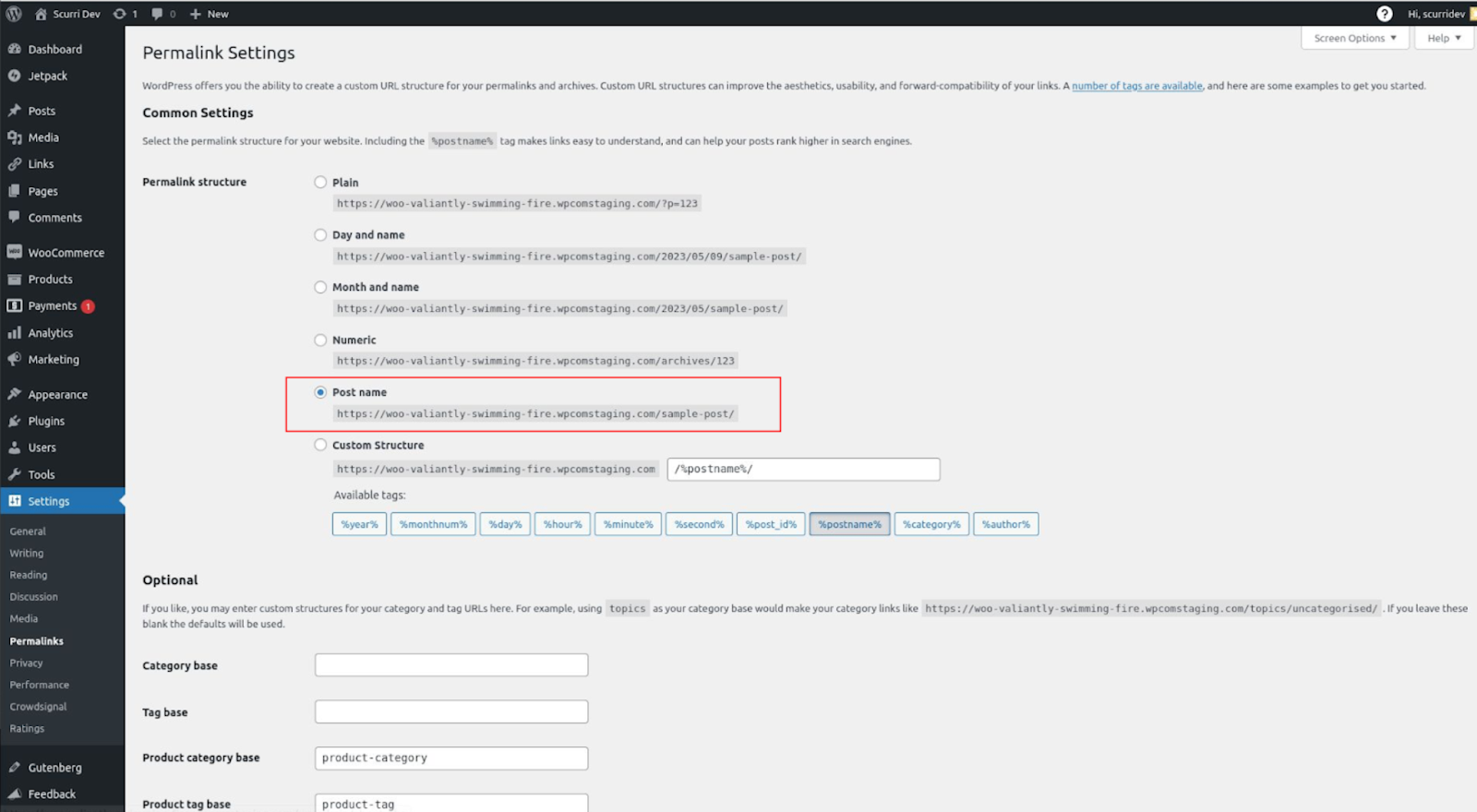Click the Pages icon in sidebar
This screenshot has width=1477, height=812.
coord(15,191)
